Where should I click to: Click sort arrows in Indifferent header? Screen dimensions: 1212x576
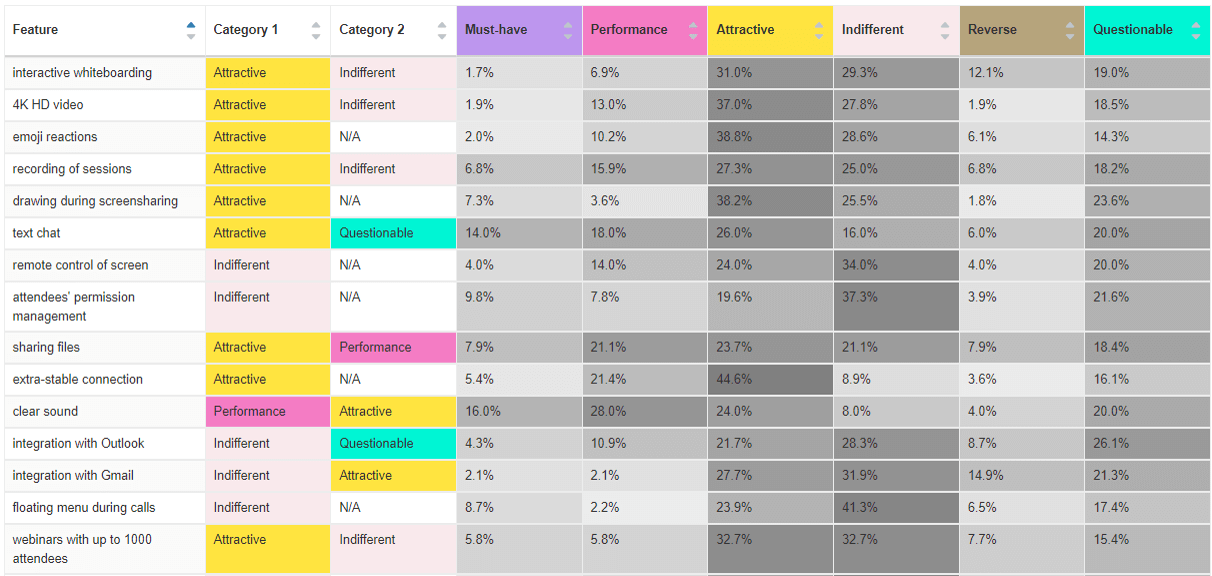point(945,30)
